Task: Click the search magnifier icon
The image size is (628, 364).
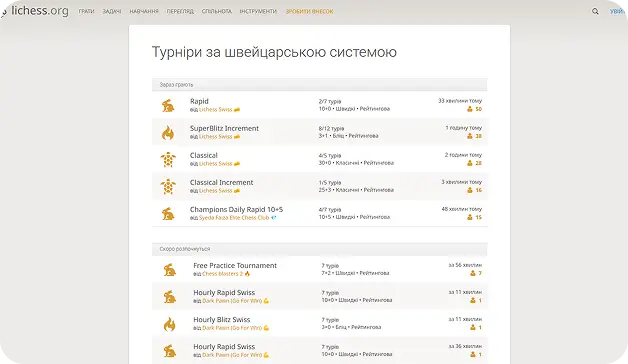Action: tap(595, 12)
